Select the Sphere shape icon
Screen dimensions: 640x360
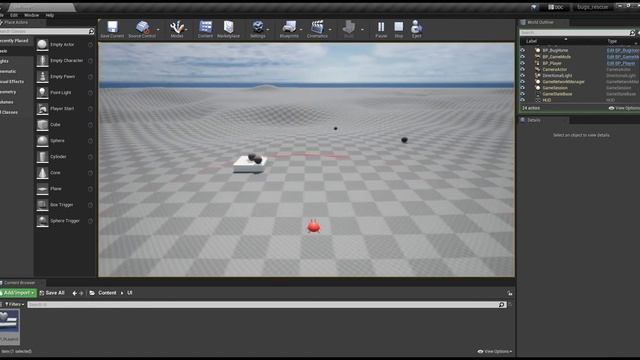pyautogui.click(x=42, y=140)
